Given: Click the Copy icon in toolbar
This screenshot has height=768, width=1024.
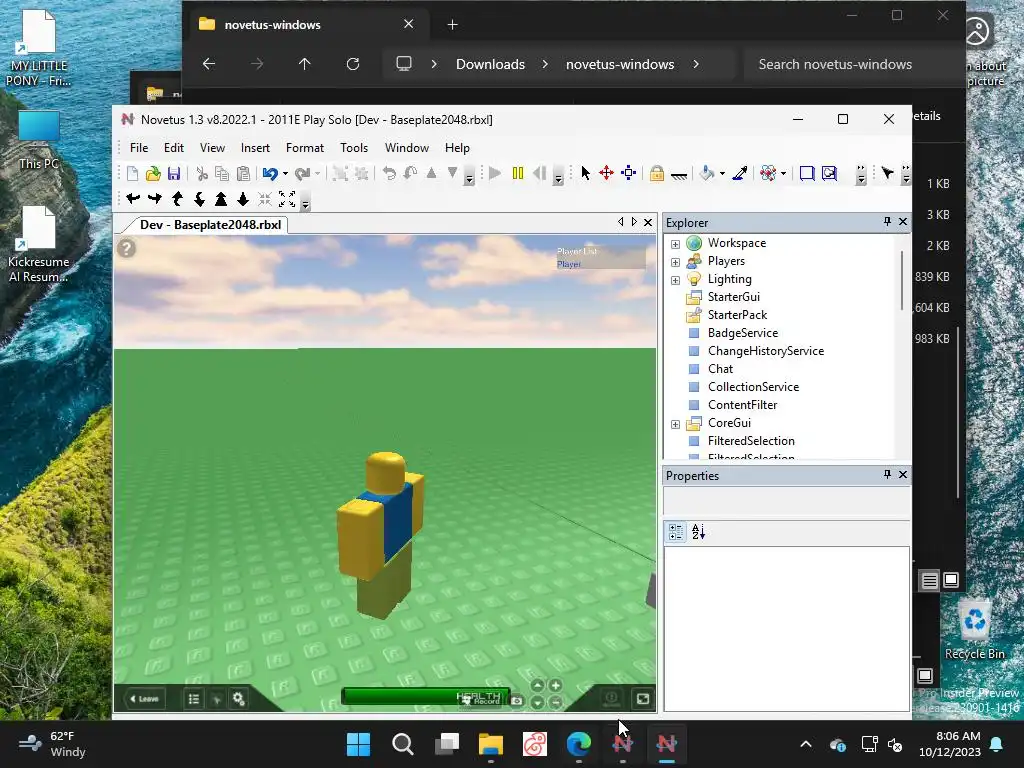Looking at the screenshot, I should pyautogui.click(x=222, y=173).
